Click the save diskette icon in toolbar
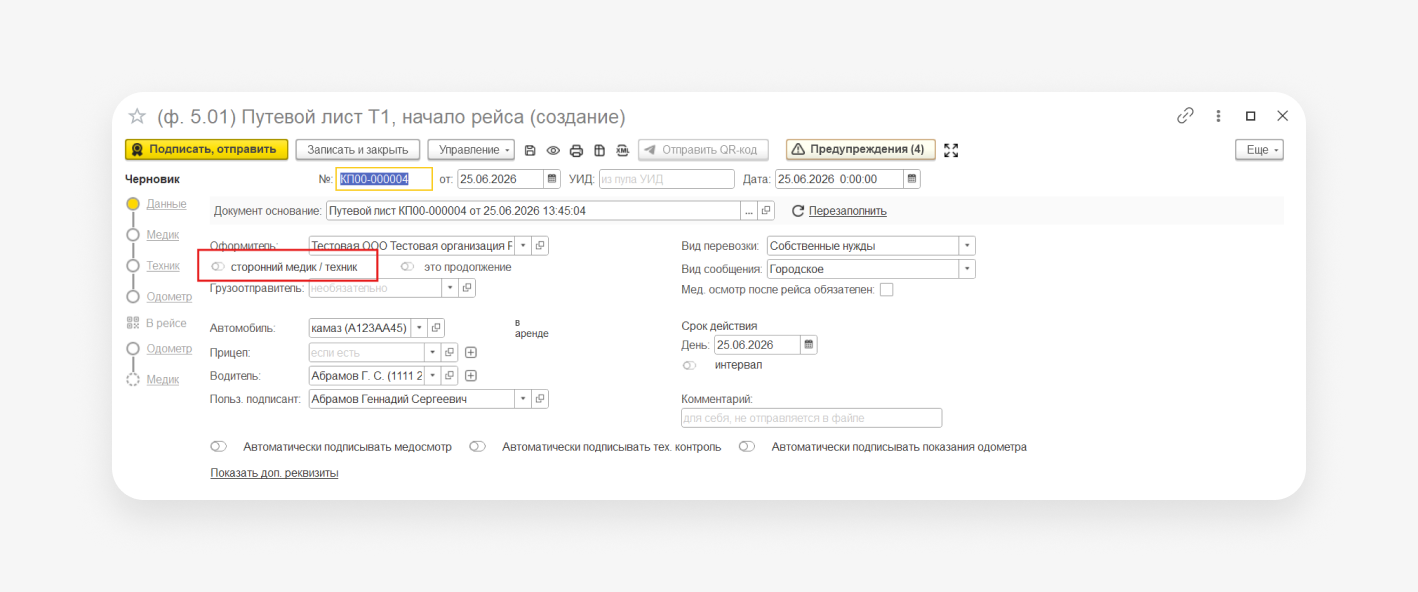 tap(530, 150)
